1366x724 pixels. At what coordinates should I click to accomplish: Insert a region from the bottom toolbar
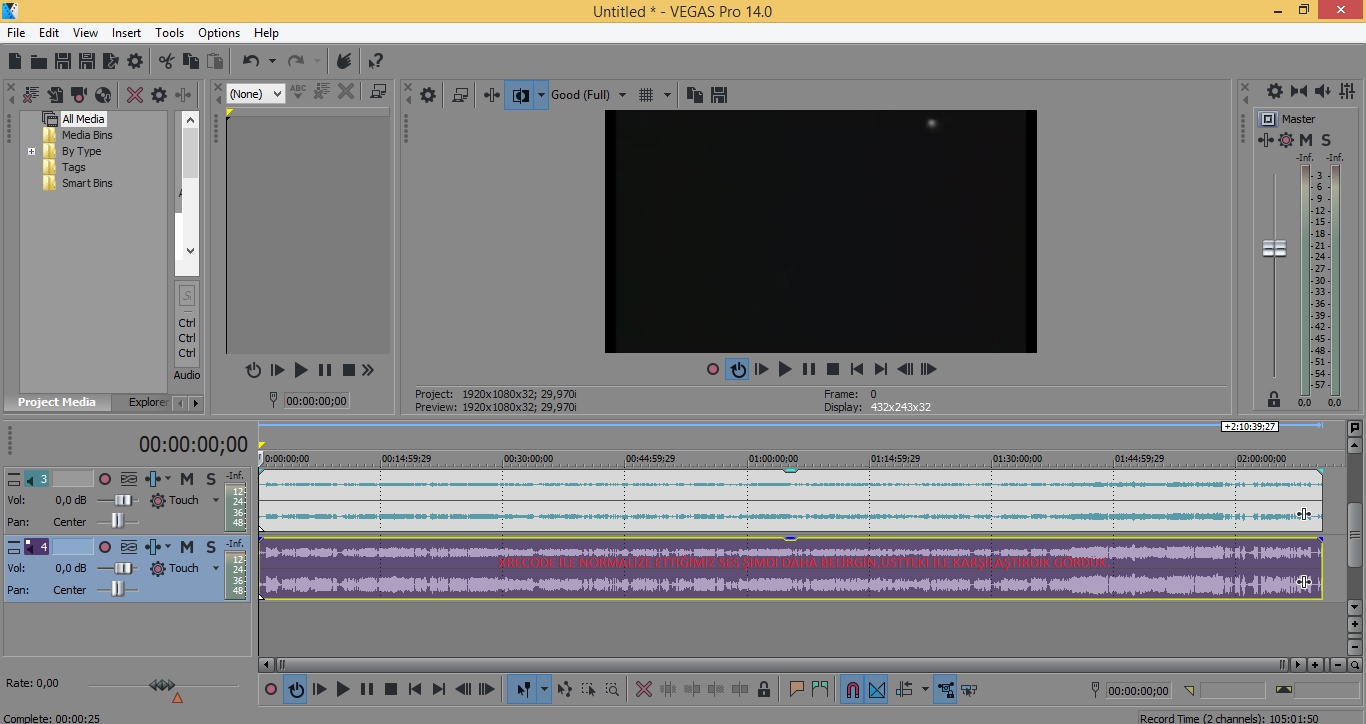click(x=821, y=689)
